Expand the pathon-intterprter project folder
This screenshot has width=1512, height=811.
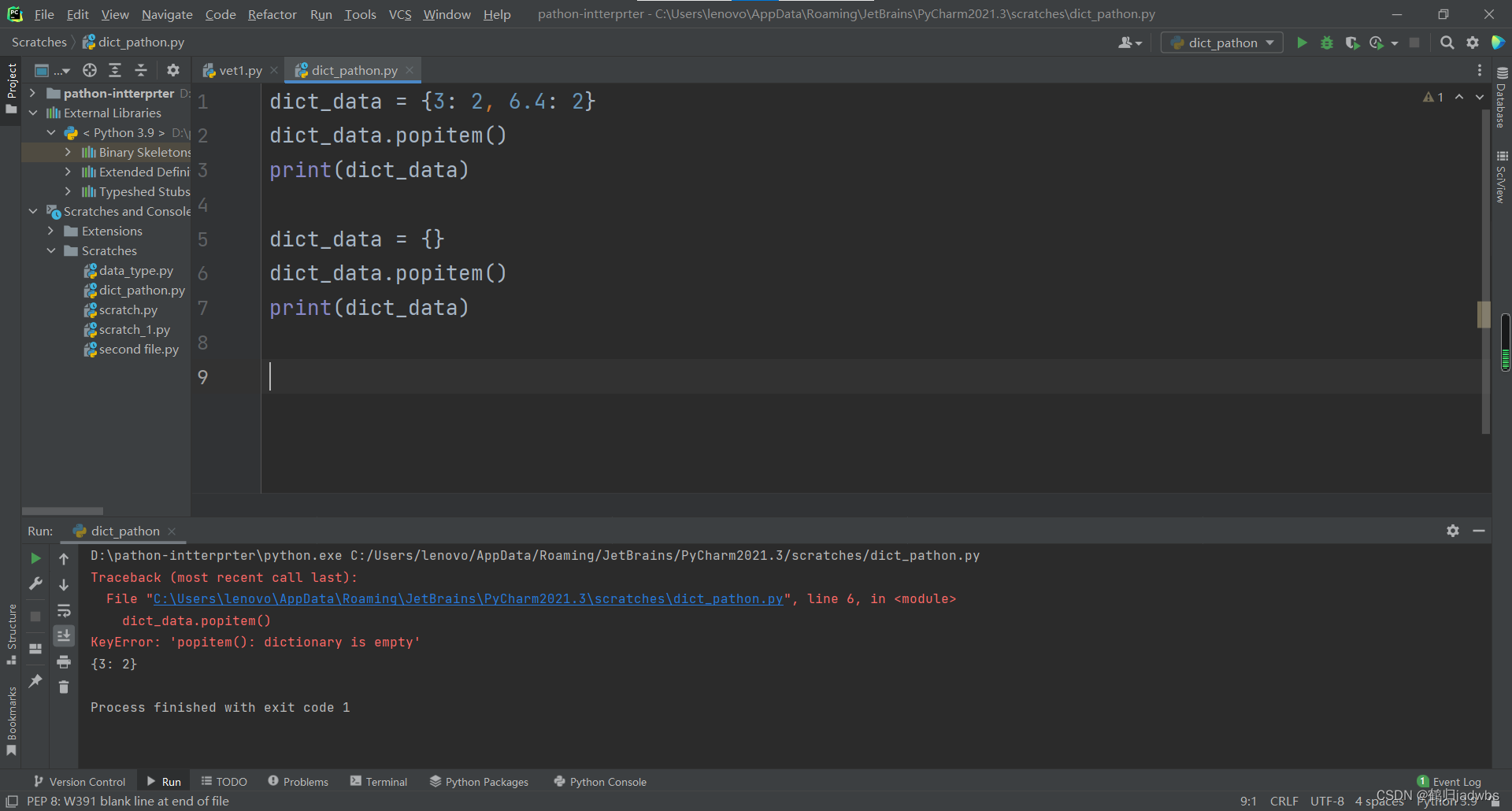pos(33,93)
